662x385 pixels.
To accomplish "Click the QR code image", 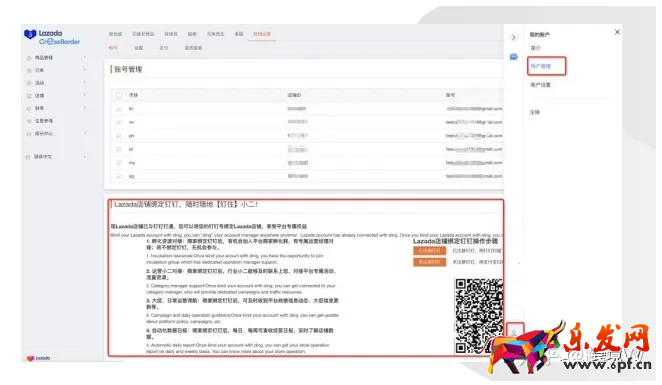I will click(479, 315).
